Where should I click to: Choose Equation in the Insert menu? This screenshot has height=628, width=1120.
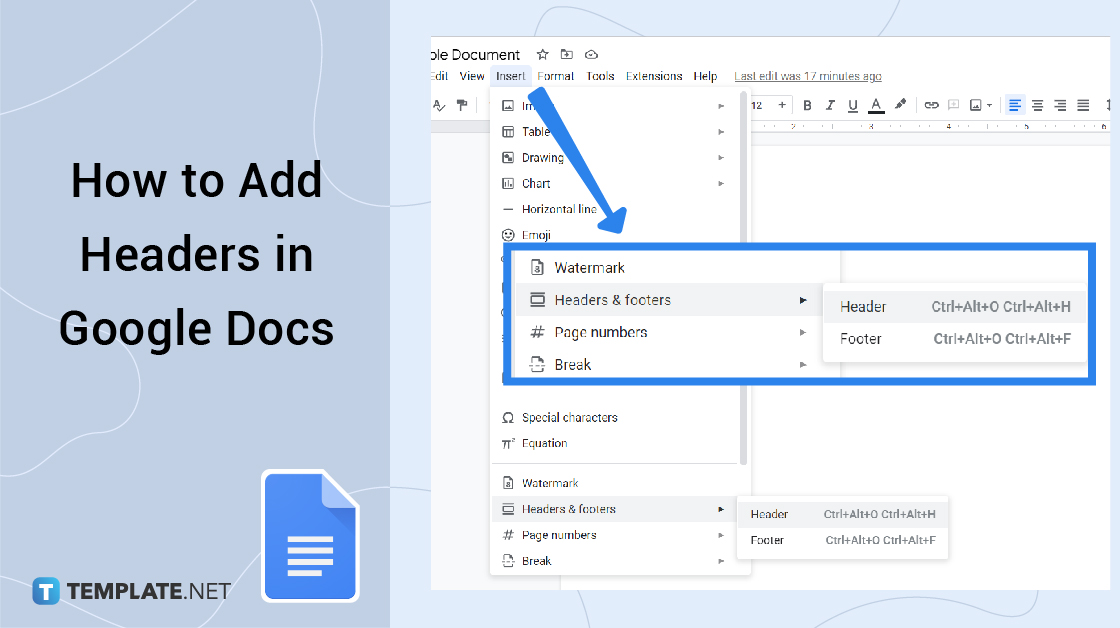[615, 443]
